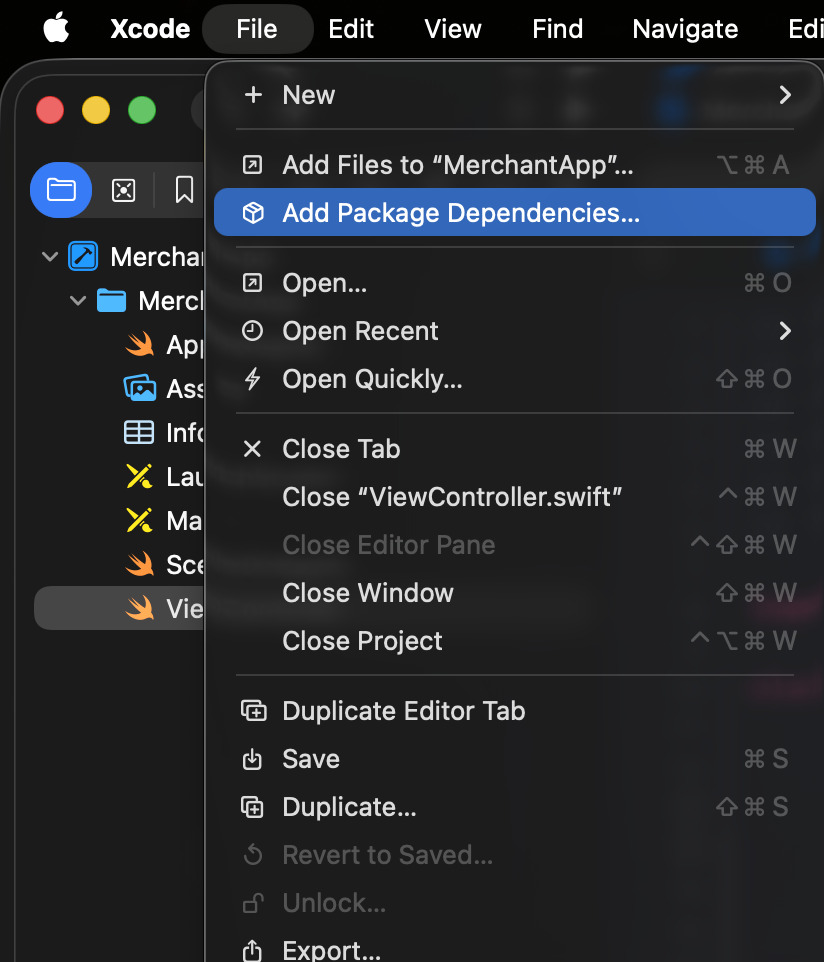This screenshot has height=962, width=824.
Task: Click the Duplicate… stacked-squares icon
Action: pos(252,807)
